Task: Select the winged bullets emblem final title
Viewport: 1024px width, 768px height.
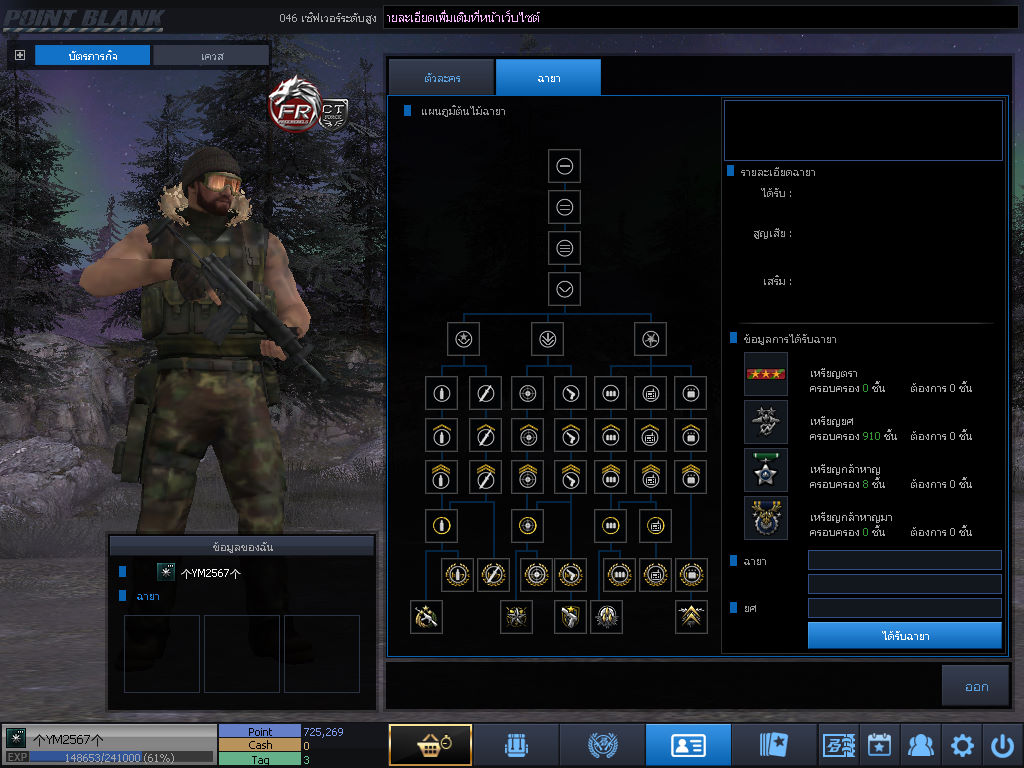Action: (606, 616)
